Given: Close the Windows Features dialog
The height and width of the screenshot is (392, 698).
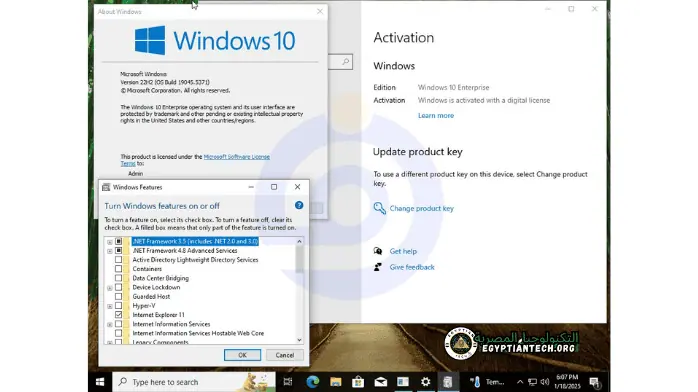Looking at the screenshot, I should [x=297, y=187].
